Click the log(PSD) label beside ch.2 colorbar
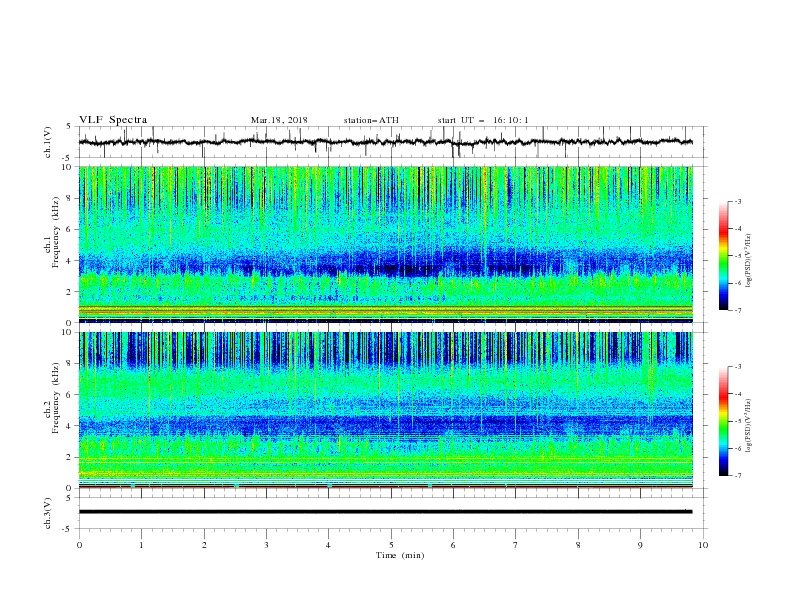792x612 pixels. 748,426
